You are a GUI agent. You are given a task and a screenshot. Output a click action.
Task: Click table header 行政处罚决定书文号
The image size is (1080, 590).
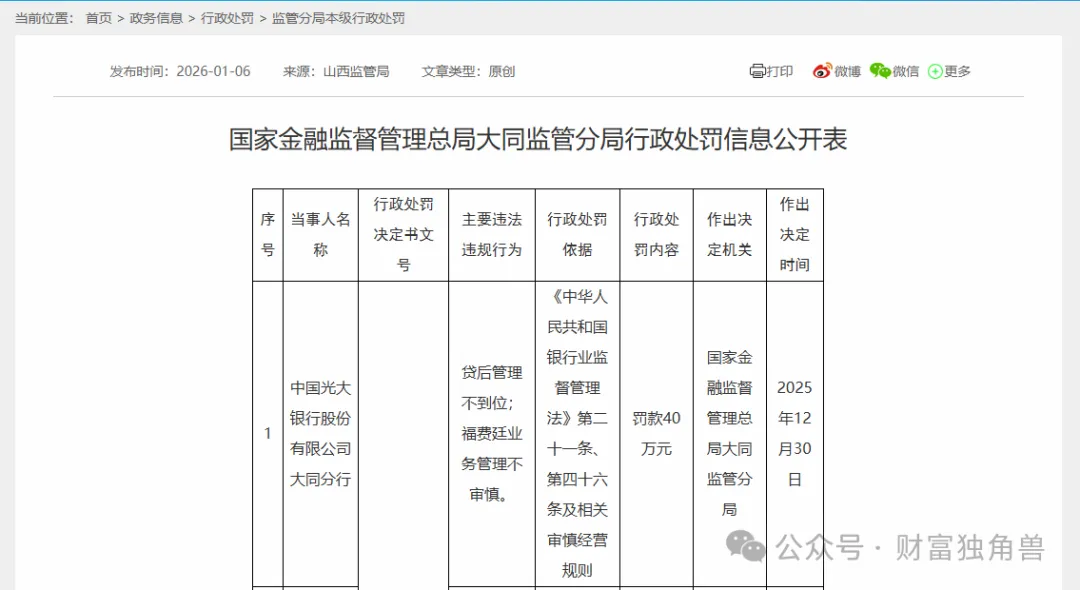coord(404,235)
